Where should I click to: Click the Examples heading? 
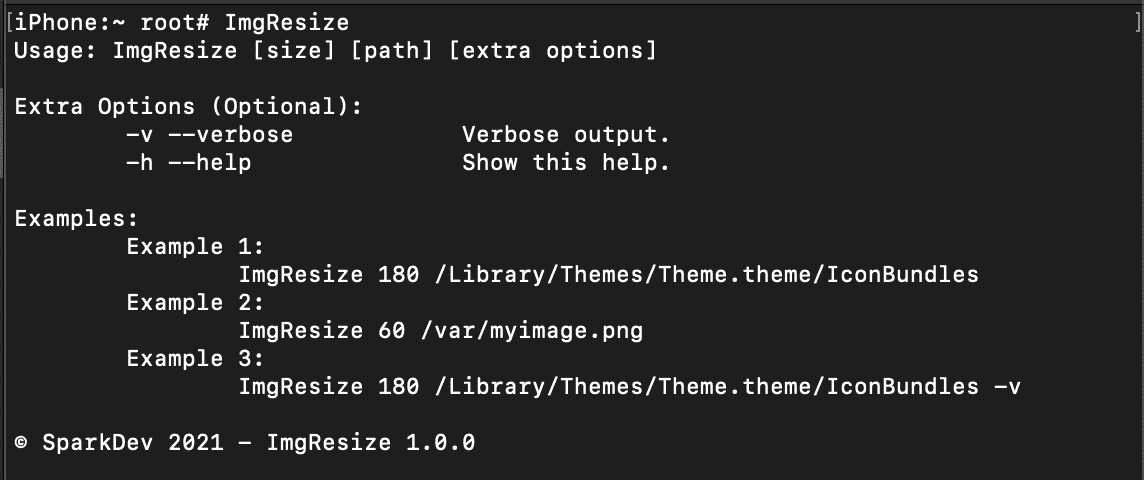[x=76, y=219]
